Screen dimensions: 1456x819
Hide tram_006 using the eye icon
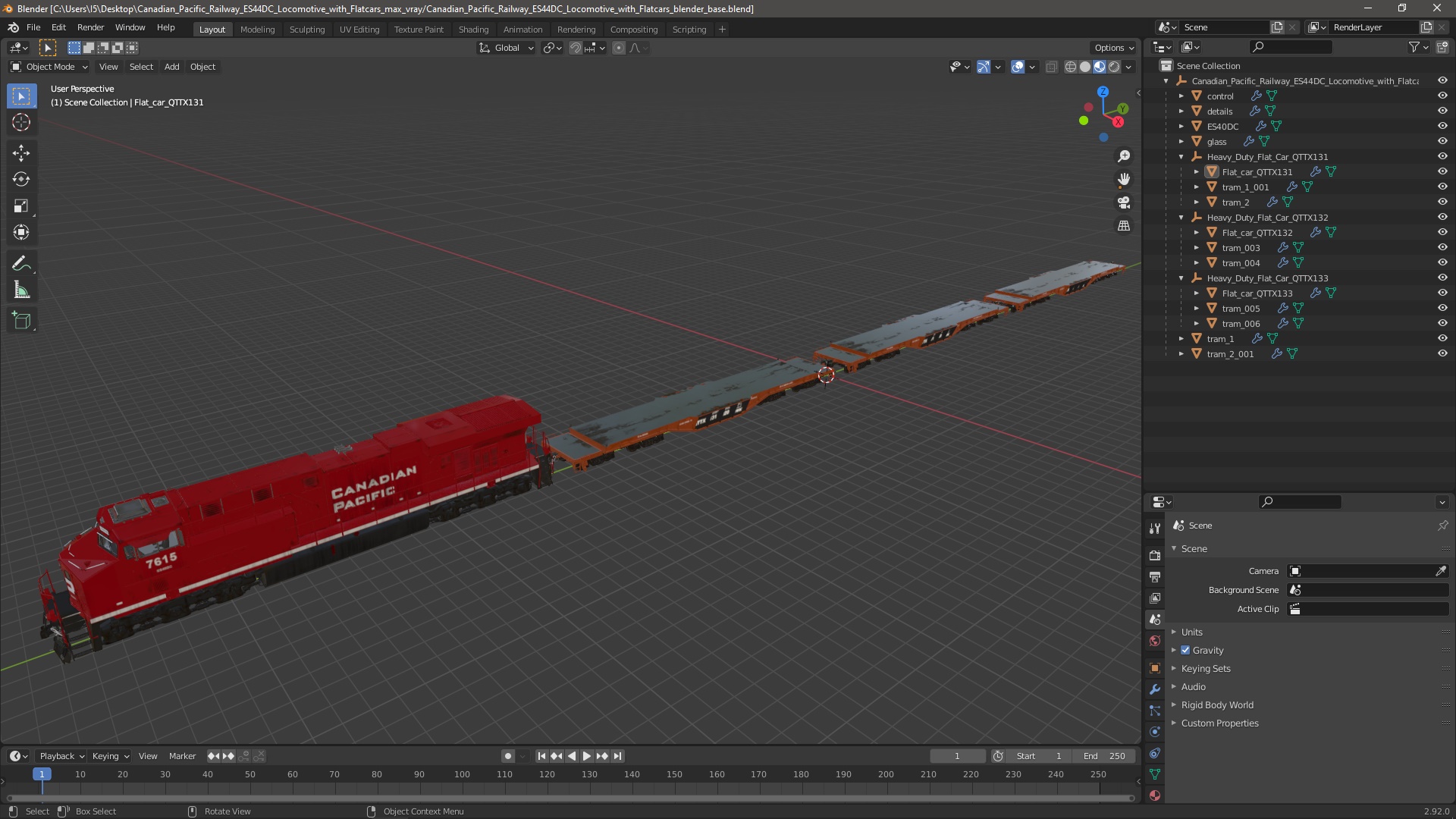coord(1442,323)
